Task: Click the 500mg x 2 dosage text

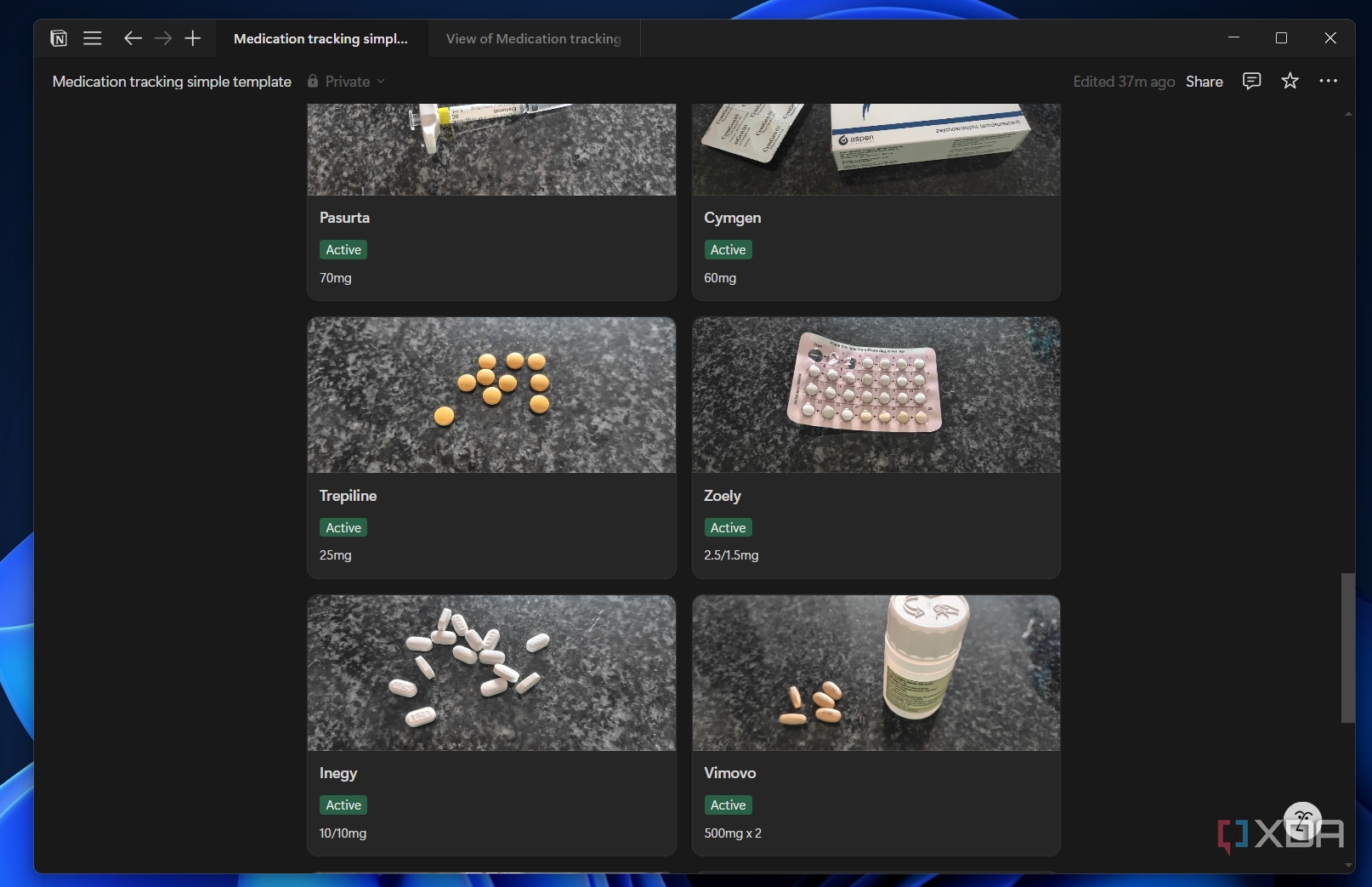Action: tap(733, 833)
